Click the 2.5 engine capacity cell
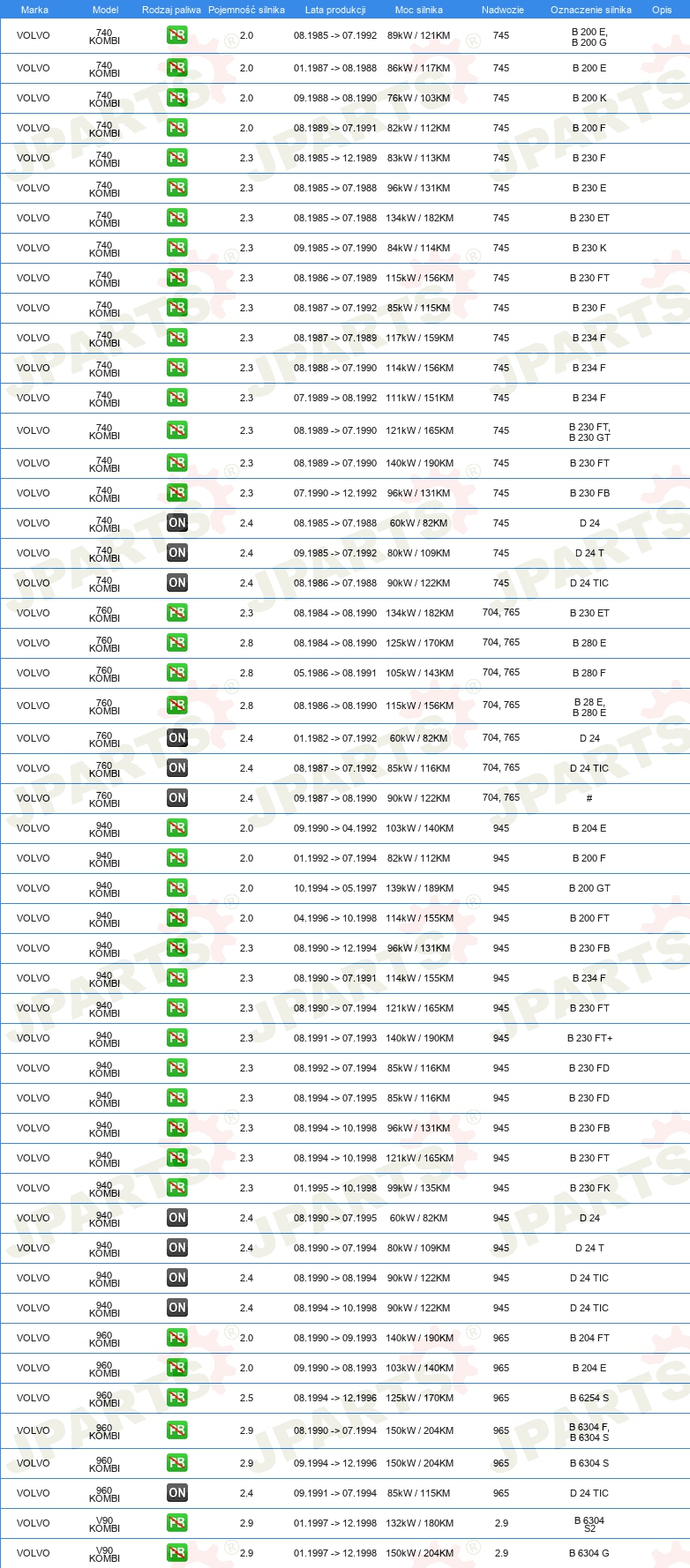Image resolution: width=690 pixels, height=1568 pixels. point(246,1398)
